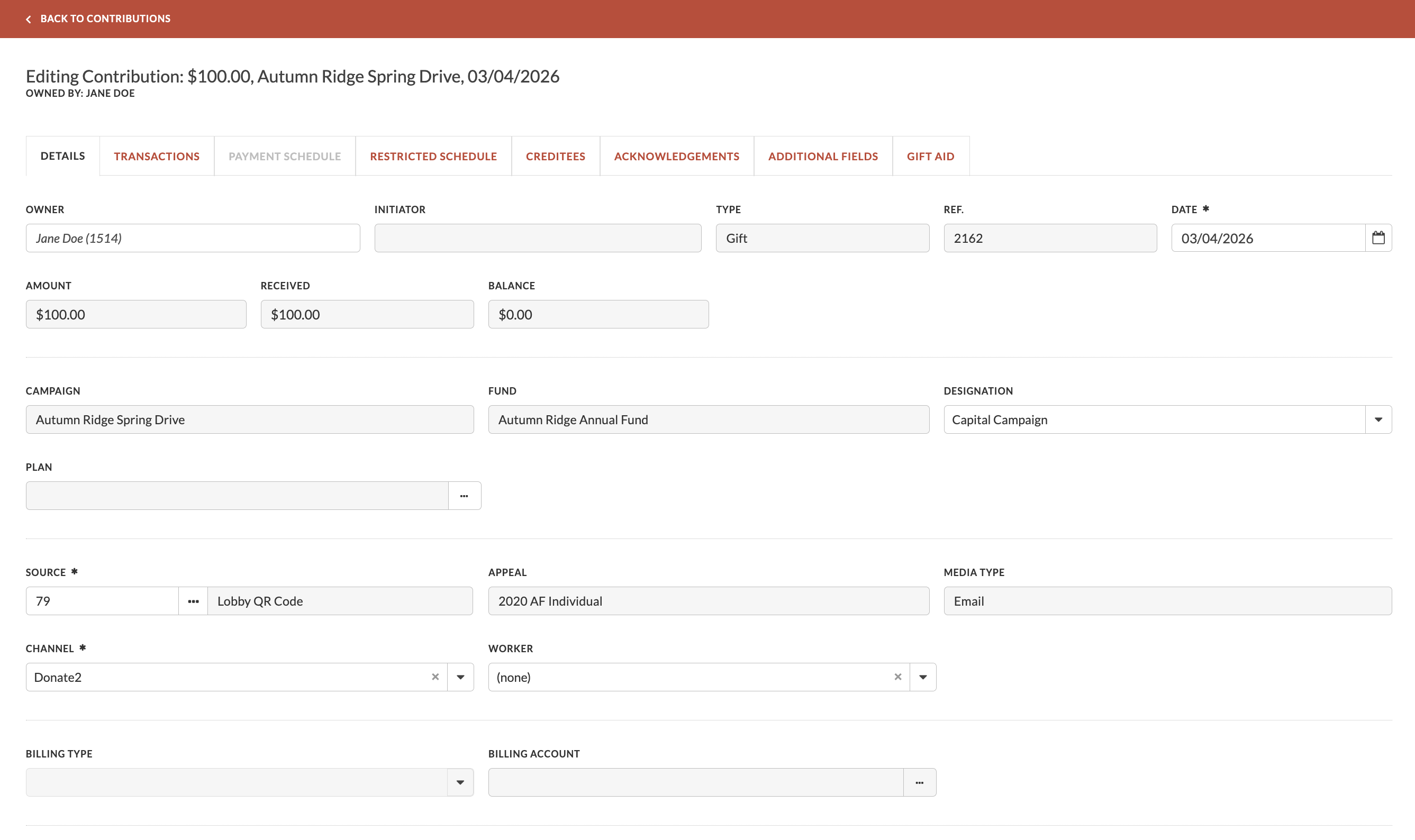Open the Payment Schedule tab
Viewport: 1415px width, 840px height.
click(285, 156)
